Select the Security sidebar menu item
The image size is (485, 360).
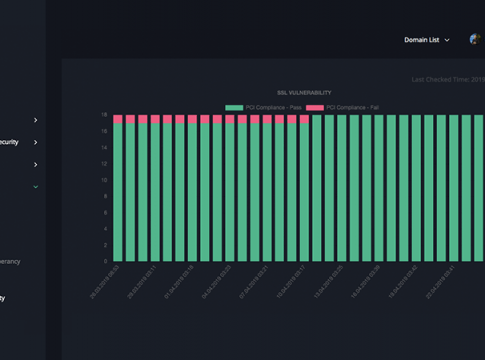point(9,142)
